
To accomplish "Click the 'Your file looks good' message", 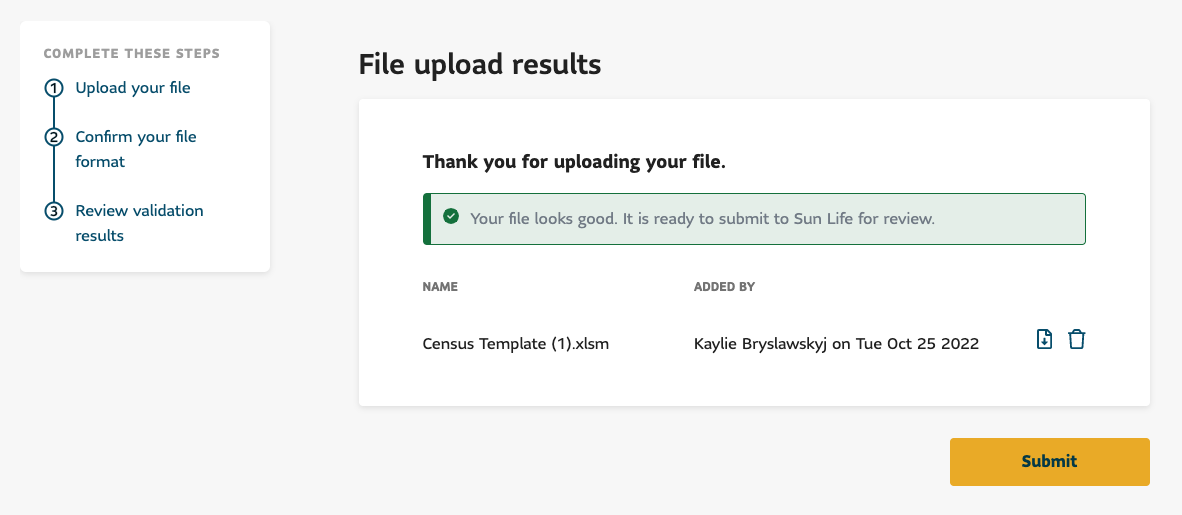I will coord(703,219).
